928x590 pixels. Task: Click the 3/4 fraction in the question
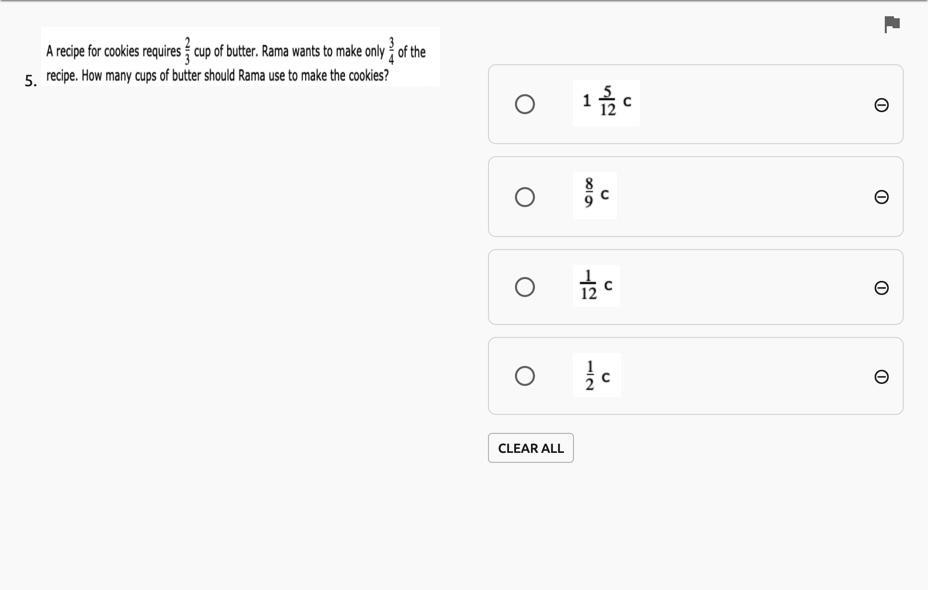coord(391,51)
